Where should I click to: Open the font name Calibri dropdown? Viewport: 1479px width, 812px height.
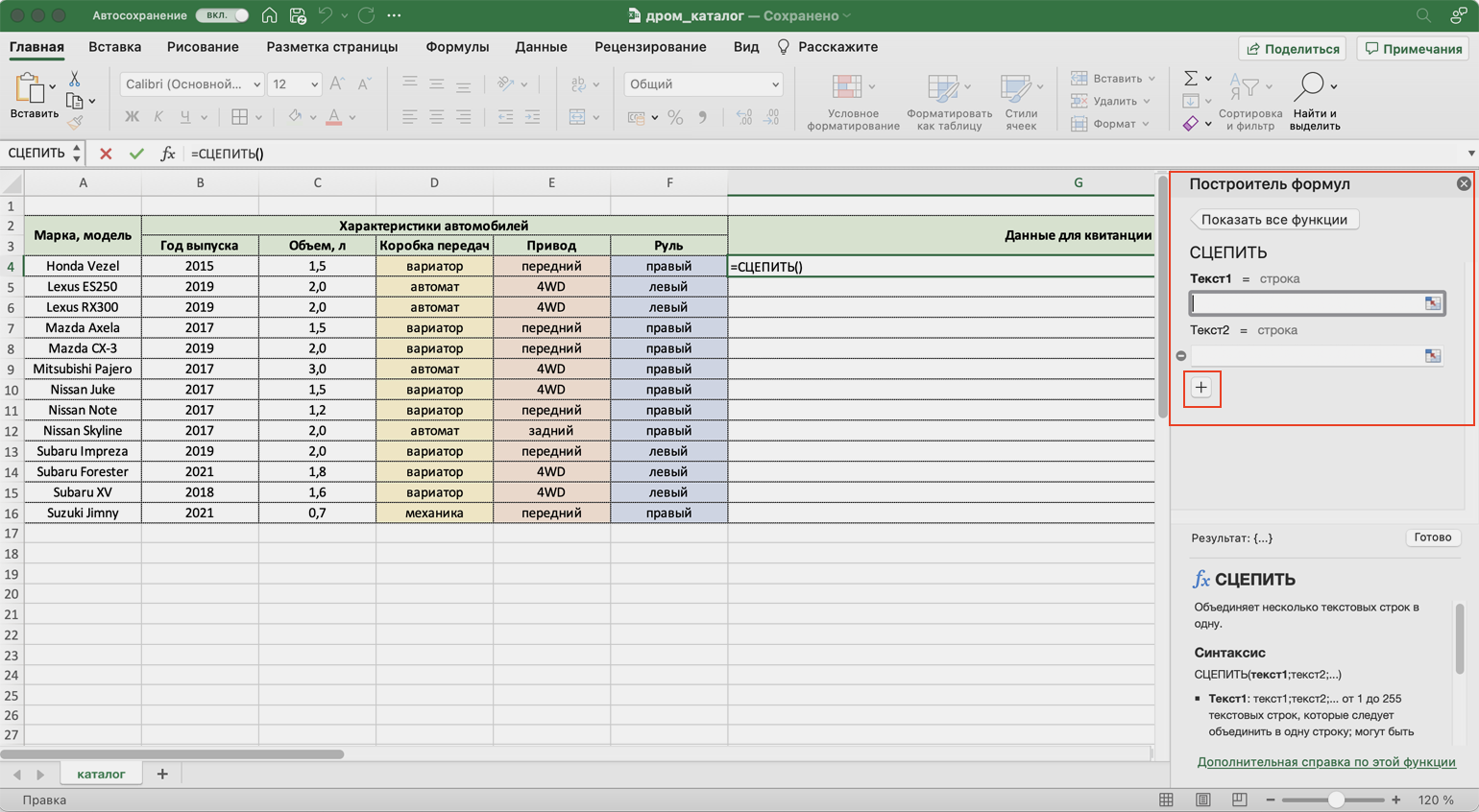coord(256,84)
